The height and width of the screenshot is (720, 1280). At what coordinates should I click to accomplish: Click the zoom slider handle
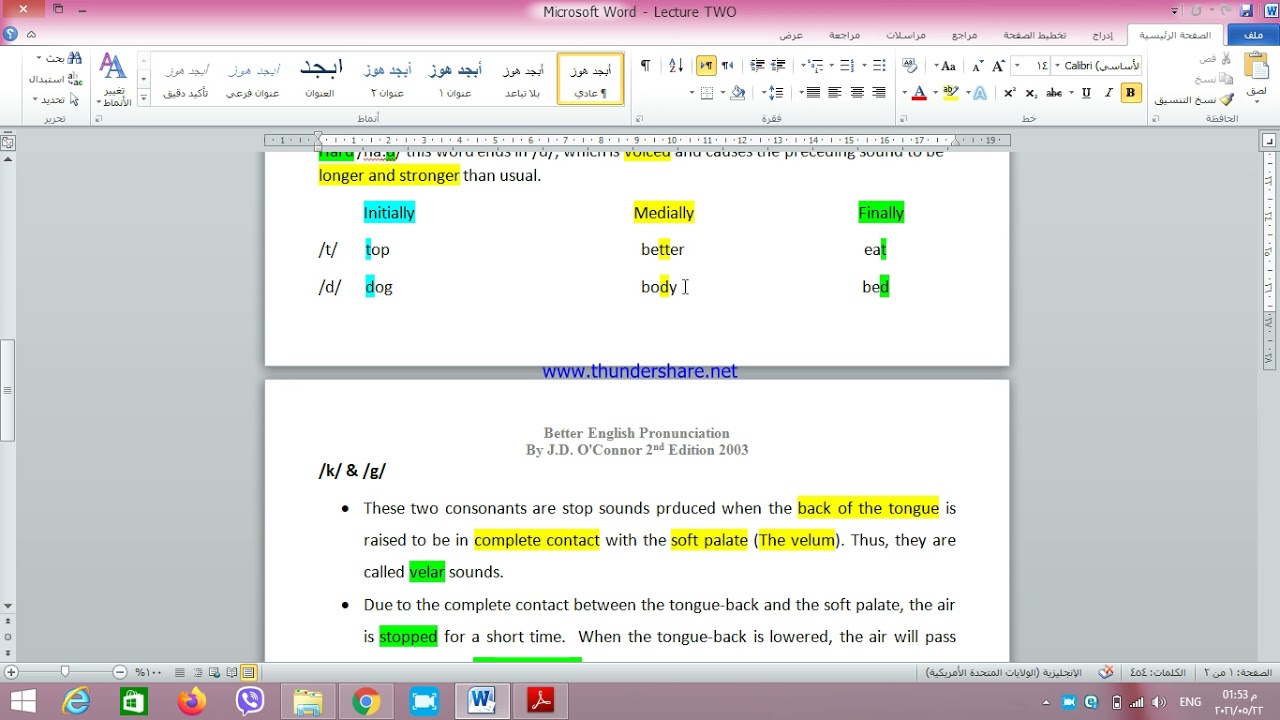[66, 673]
